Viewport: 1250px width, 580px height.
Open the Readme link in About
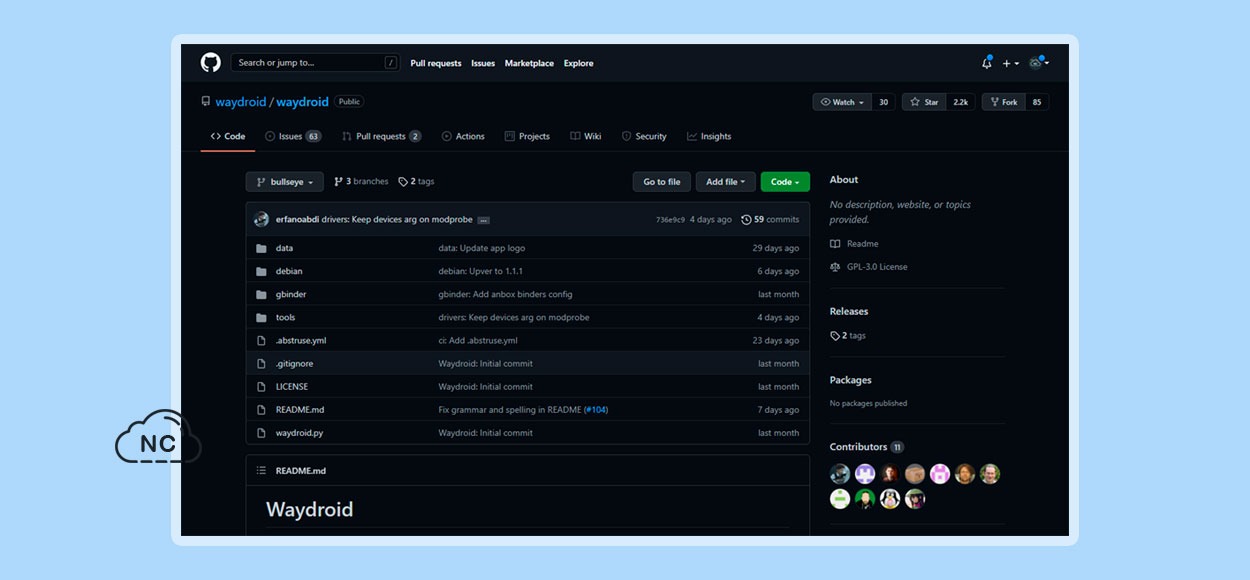tap(863, 244)
